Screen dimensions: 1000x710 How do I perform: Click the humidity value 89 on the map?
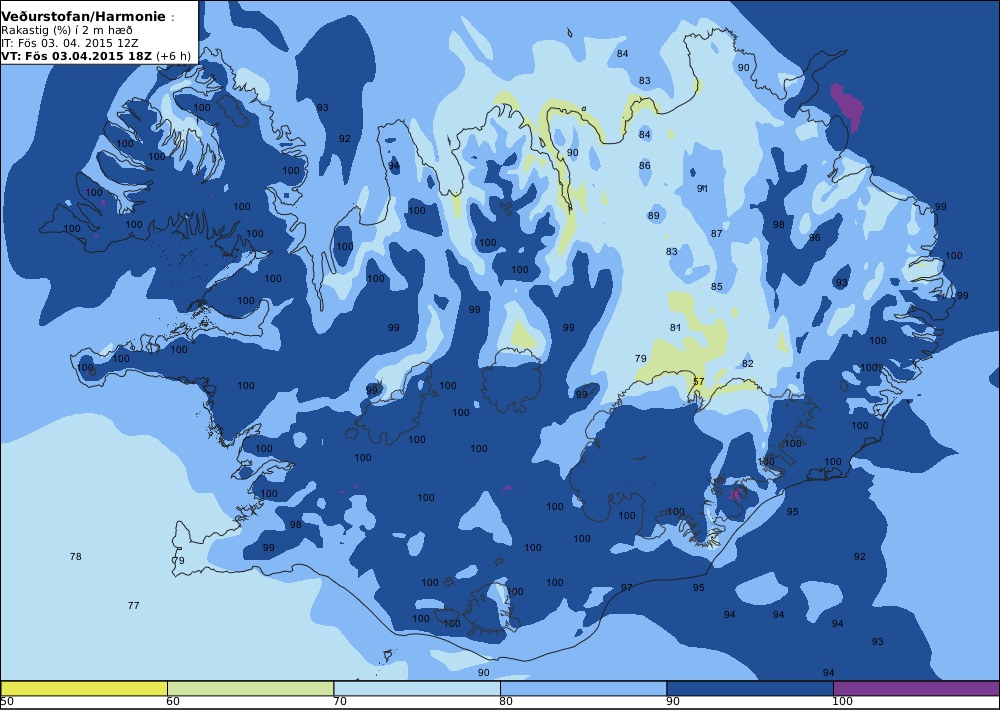coord(654,216)
